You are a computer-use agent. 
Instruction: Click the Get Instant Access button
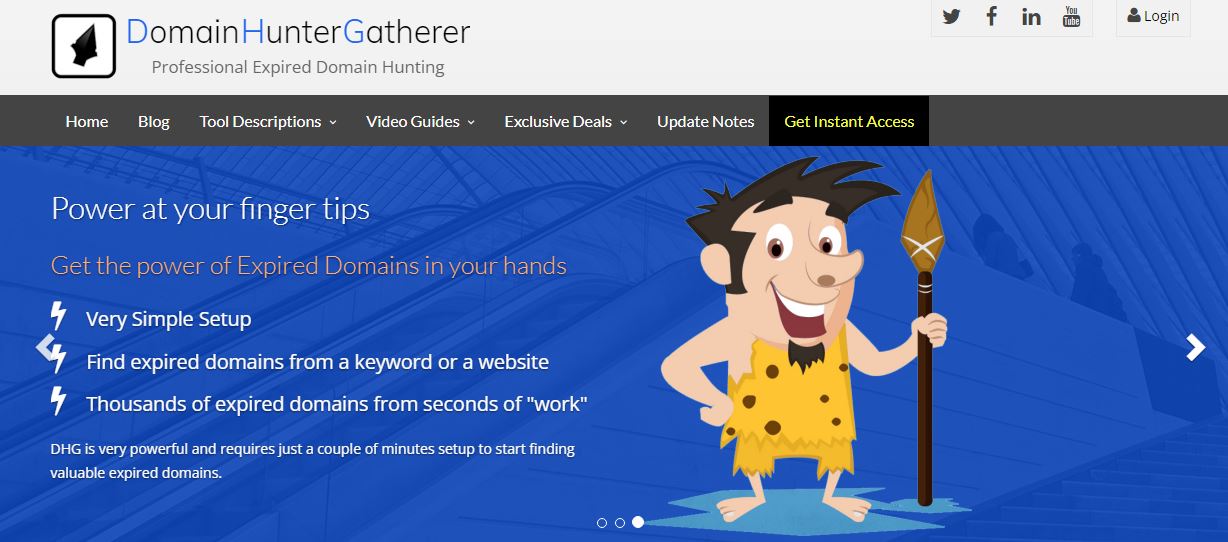click(x=849, y=121)
